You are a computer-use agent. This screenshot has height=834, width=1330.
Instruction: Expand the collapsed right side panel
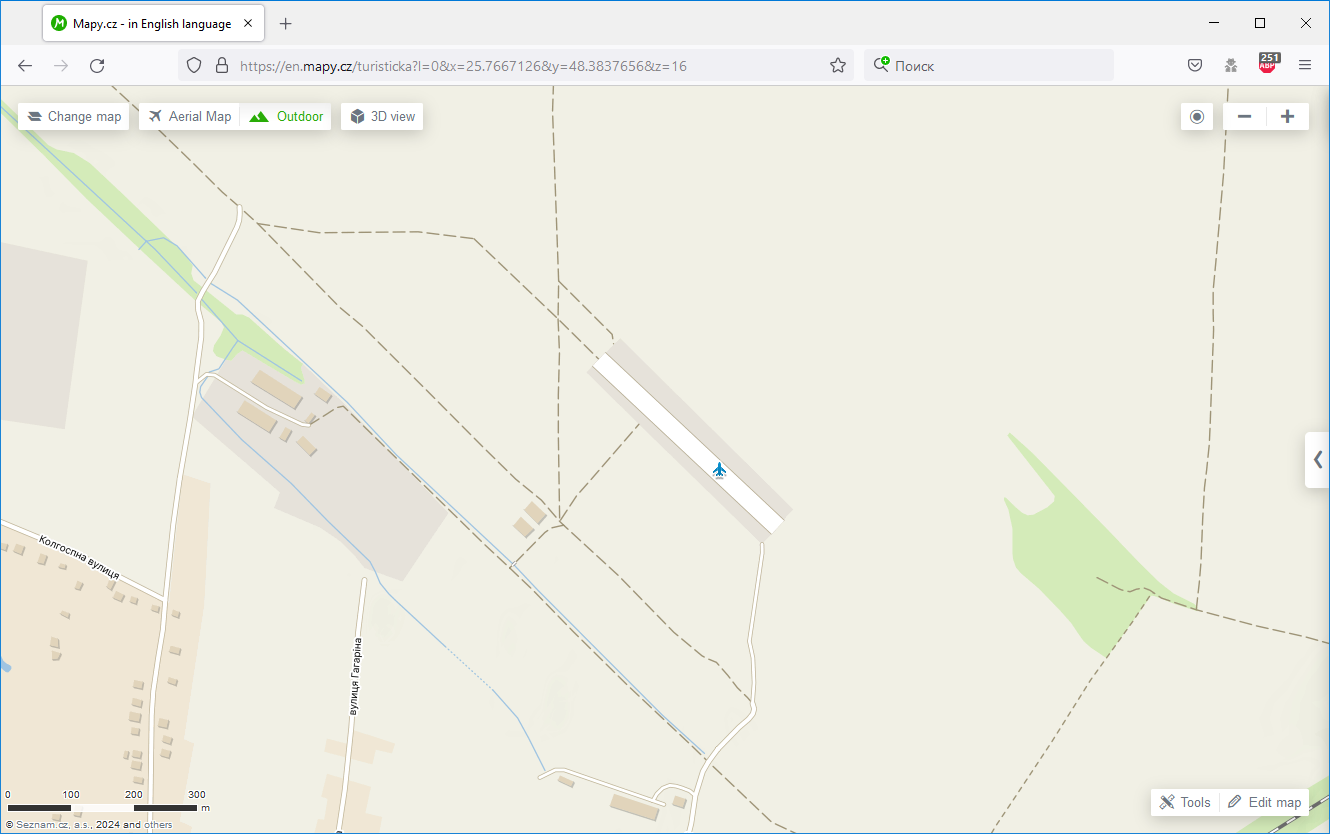pos(1317,460)
